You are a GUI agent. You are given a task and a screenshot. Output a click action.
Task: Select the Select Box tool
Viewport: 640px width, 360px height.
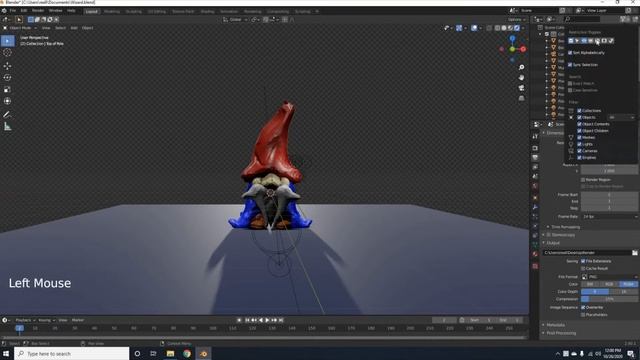(7, 41)
